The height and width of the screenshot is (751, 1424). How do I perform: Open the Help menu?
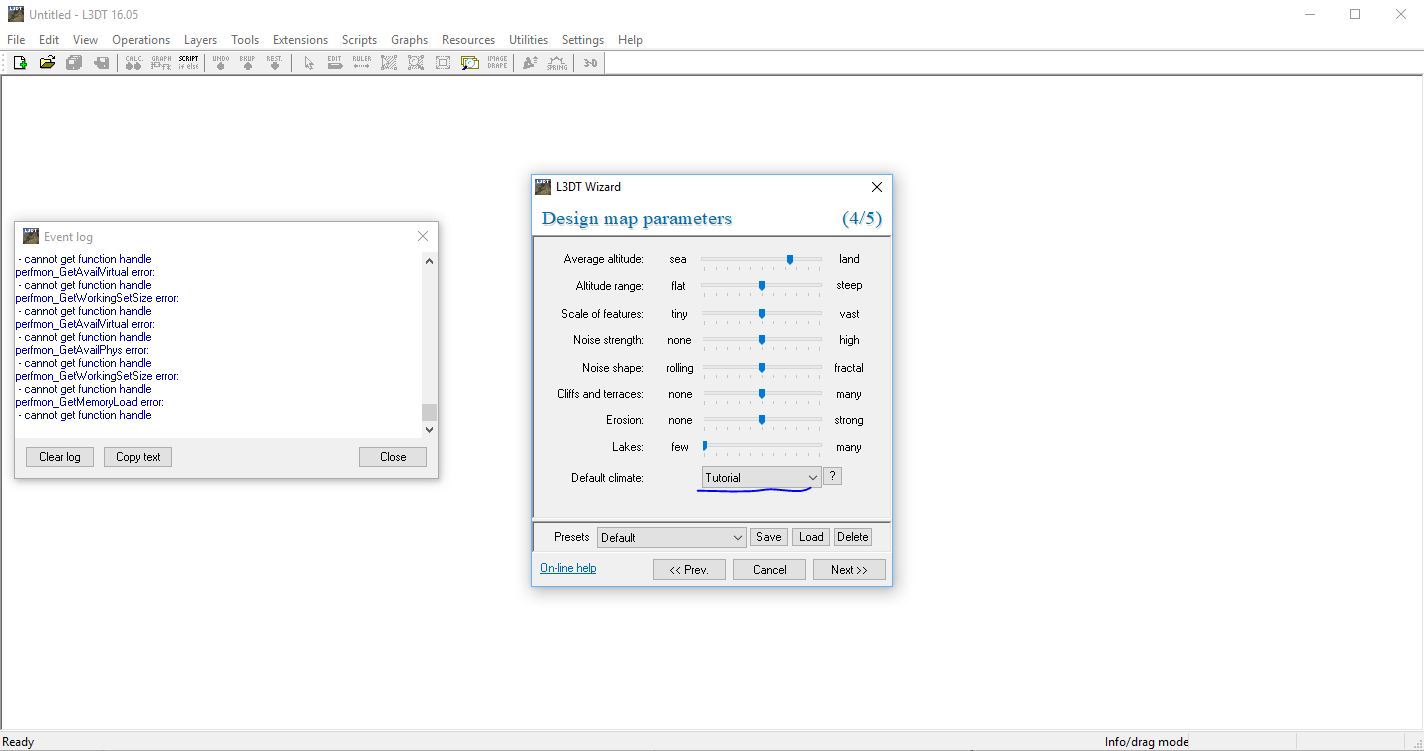[x=630, y=40]
